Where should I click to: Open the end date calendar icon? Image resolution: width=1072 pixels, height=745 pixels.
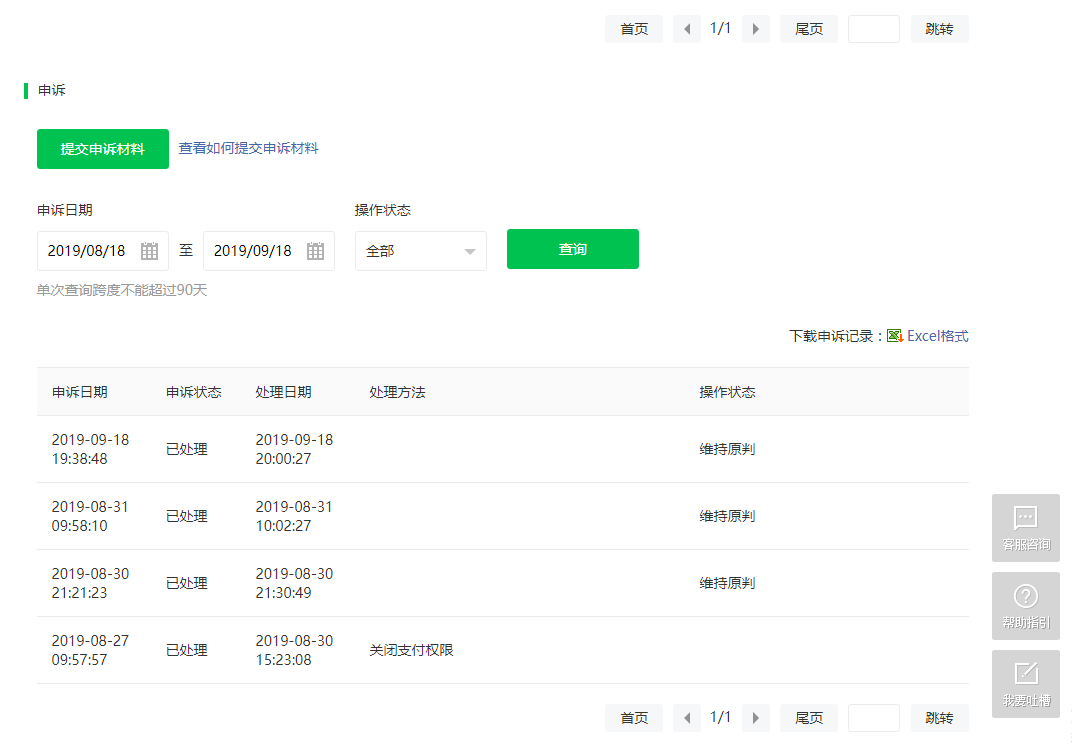pyautogui.click(x=315, y=251)
